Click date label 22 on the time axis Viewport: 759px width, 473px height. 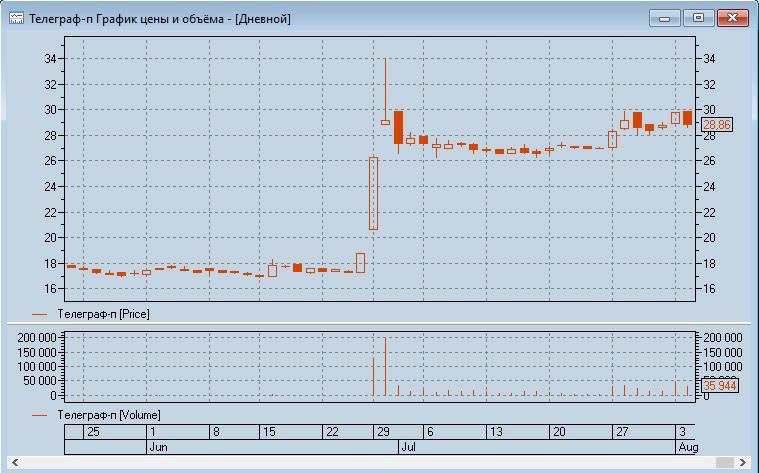pyautogui.click(x=332, y=432)
